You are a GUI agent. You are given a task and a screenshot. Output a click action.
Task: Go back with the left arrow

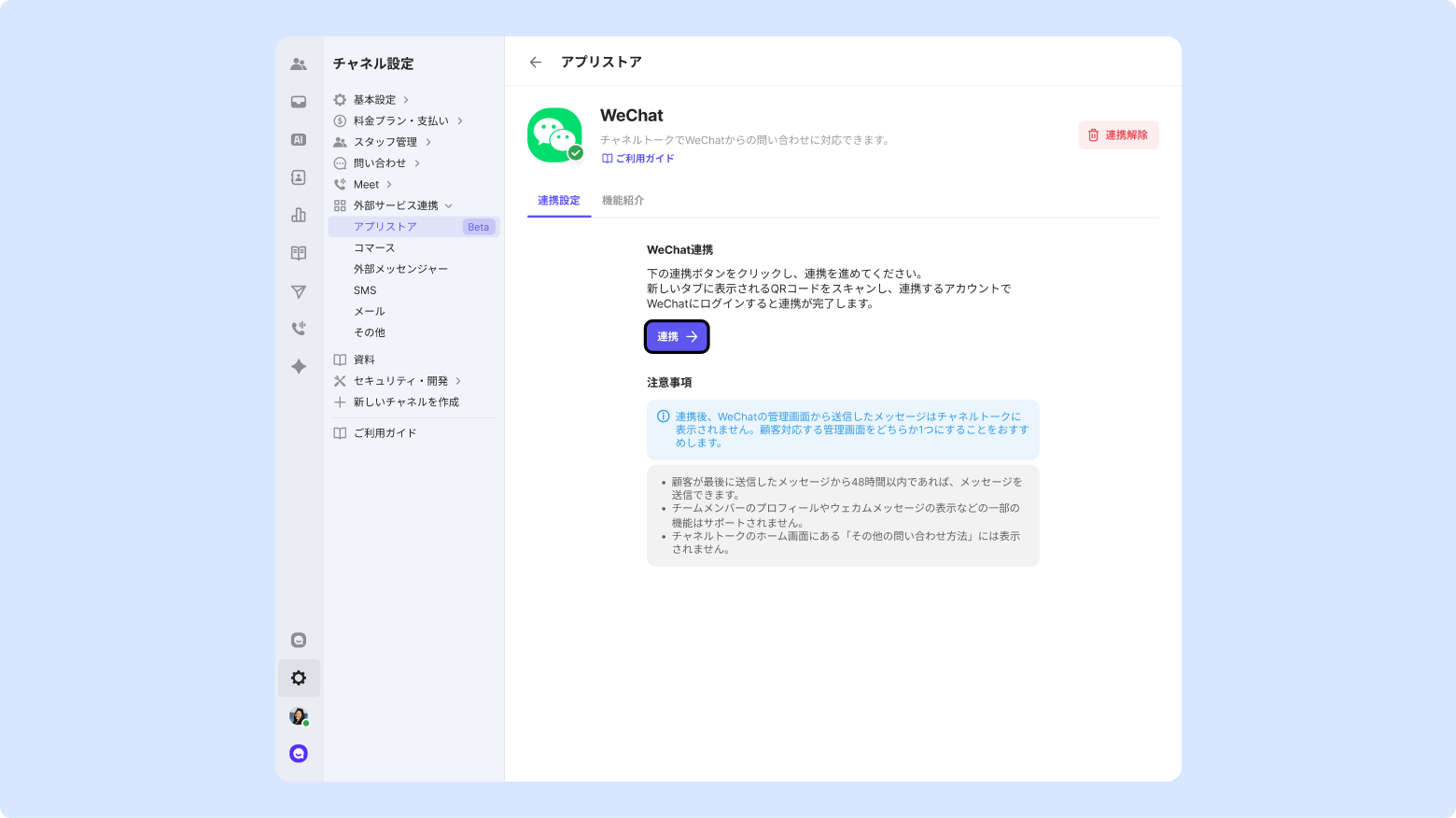(x=536, y=63)
